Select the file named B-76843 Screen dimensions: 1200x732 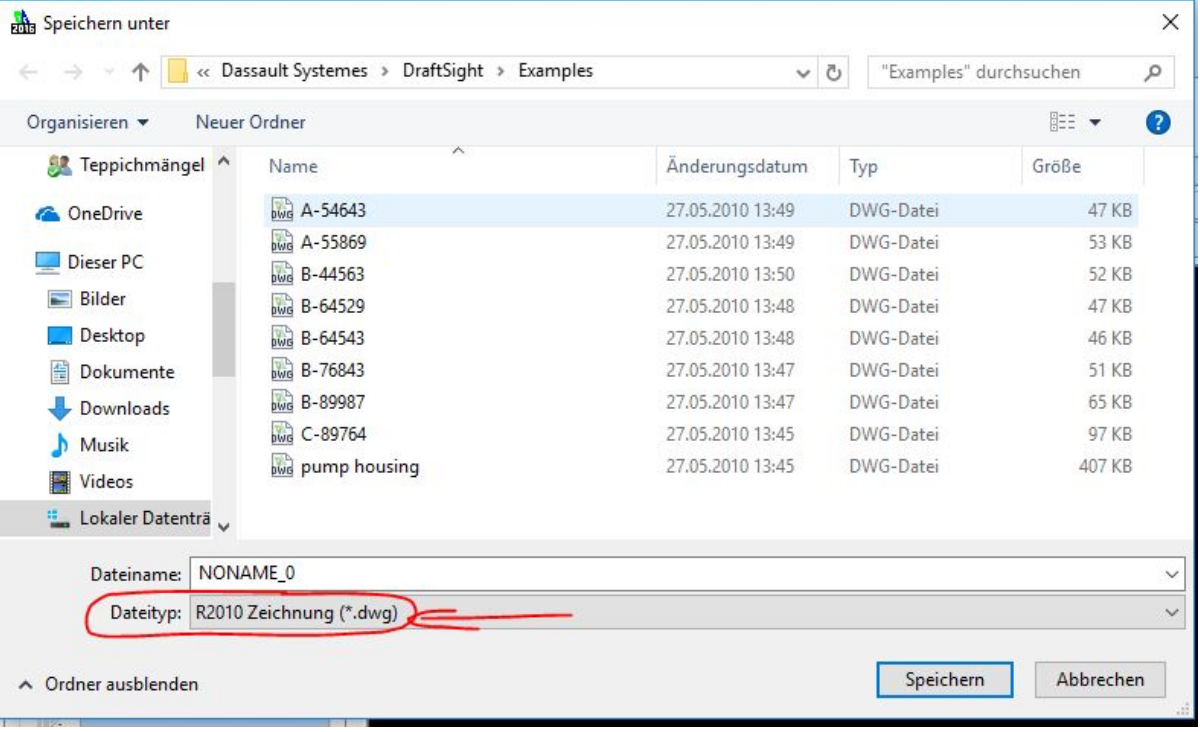point(333,370)
